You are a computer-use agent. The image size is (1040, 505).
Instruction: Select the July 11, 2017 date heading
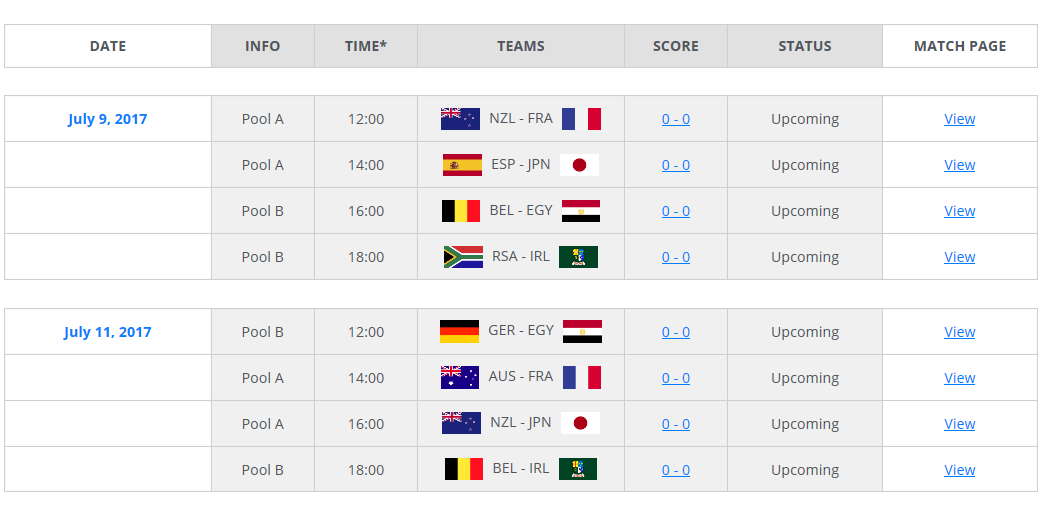(x=107, y=332)
